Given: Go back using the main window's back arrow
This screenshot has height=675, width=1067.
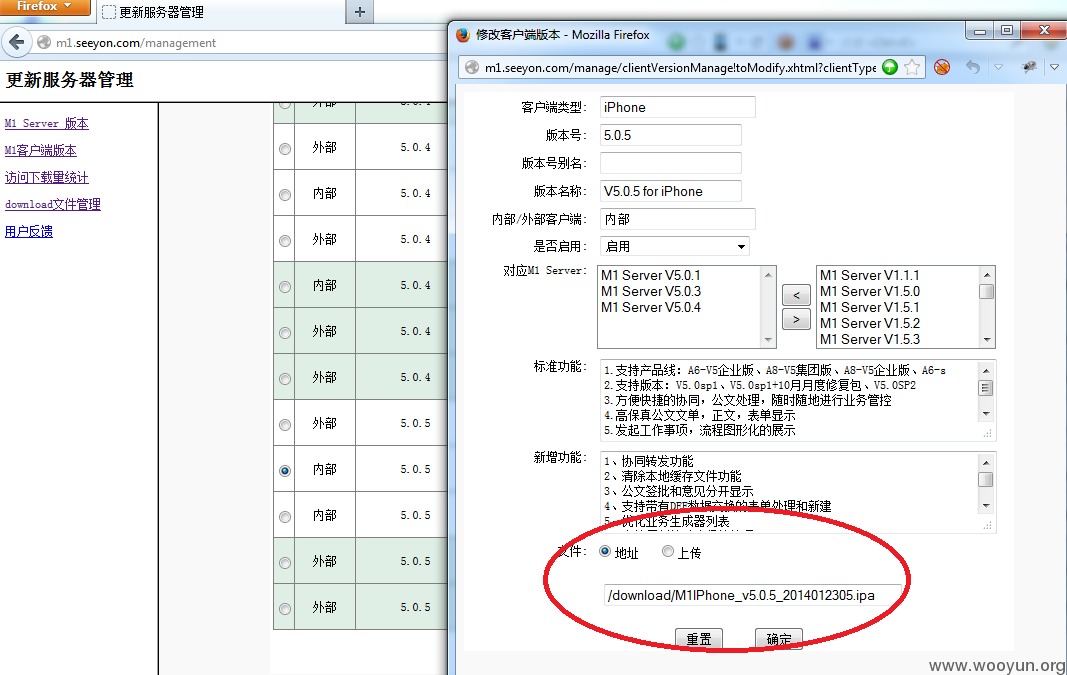Looking at the screenshot, I should coord(16,42).
